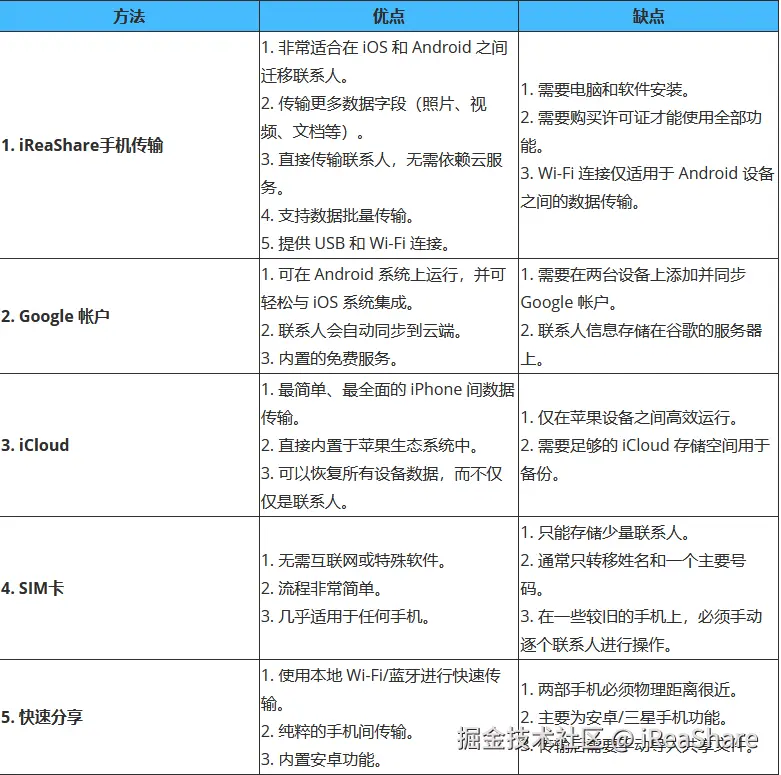Click the text 联系人信息存储在谷歌的服务器

(x=650, y=330)
